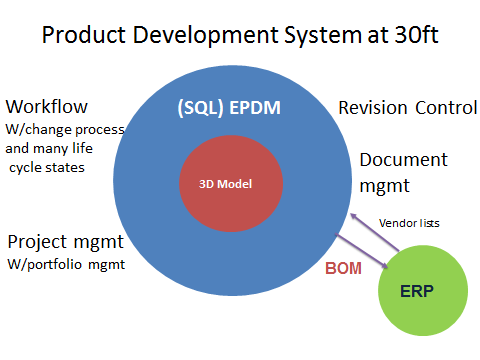
Task: Select the slide title Product Development System
Action: tap(240, 35)
